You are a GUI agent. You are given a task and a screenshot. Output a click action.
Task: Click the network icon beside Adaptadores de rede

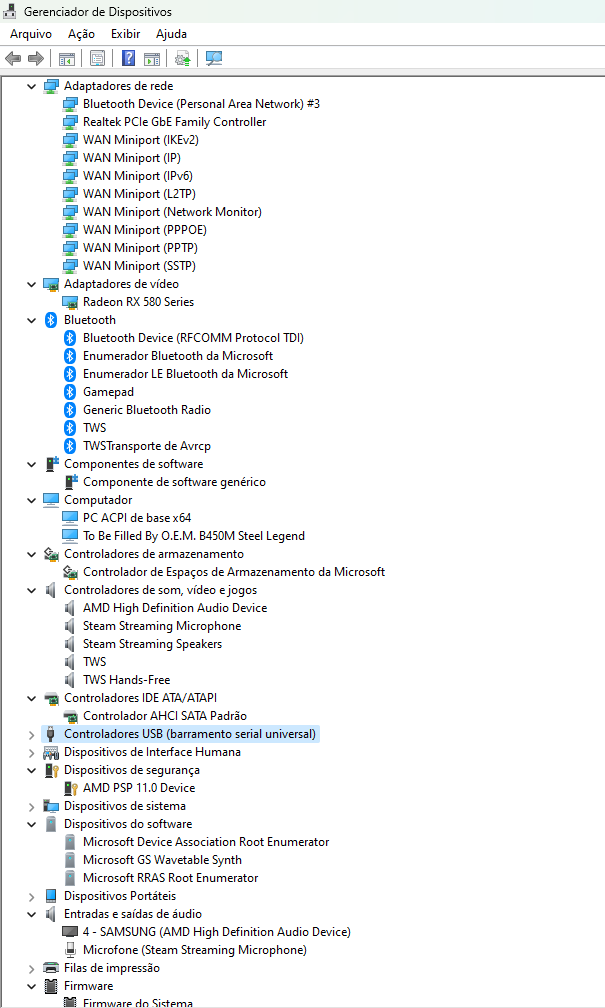pos(51,86)
